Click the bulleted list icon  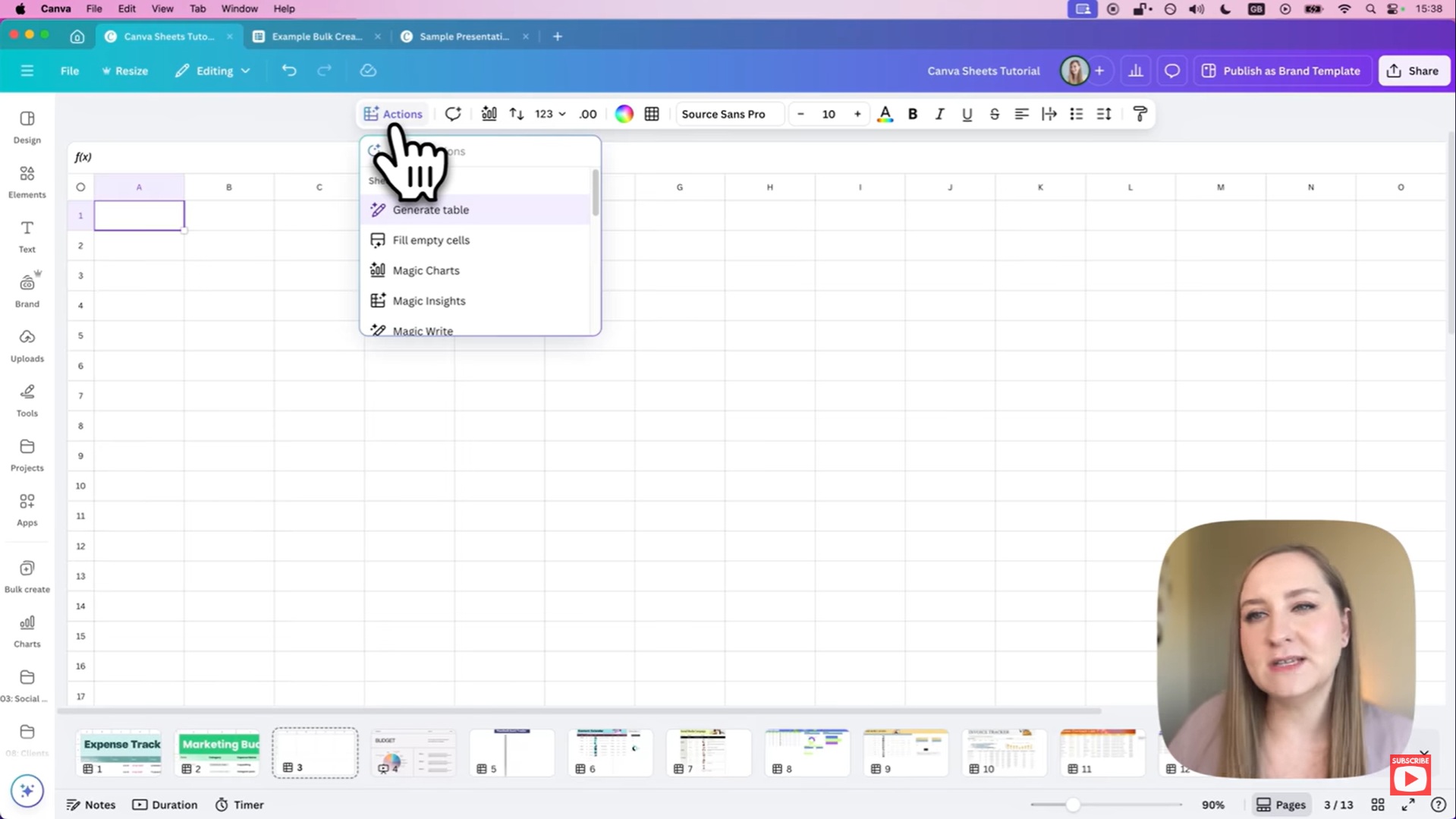coord(1076,114)
